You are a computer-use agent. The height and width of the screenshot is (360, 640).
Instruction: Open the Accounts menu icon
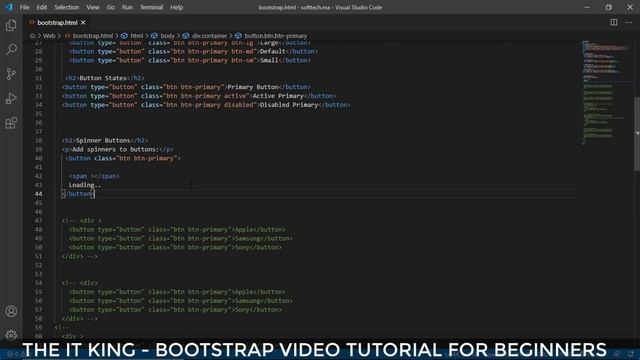coord(11,311)
